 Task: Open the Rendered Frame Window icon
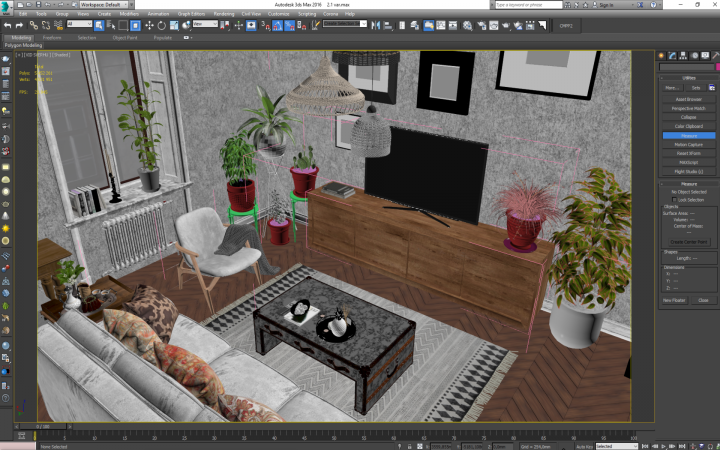coord(494,26)
